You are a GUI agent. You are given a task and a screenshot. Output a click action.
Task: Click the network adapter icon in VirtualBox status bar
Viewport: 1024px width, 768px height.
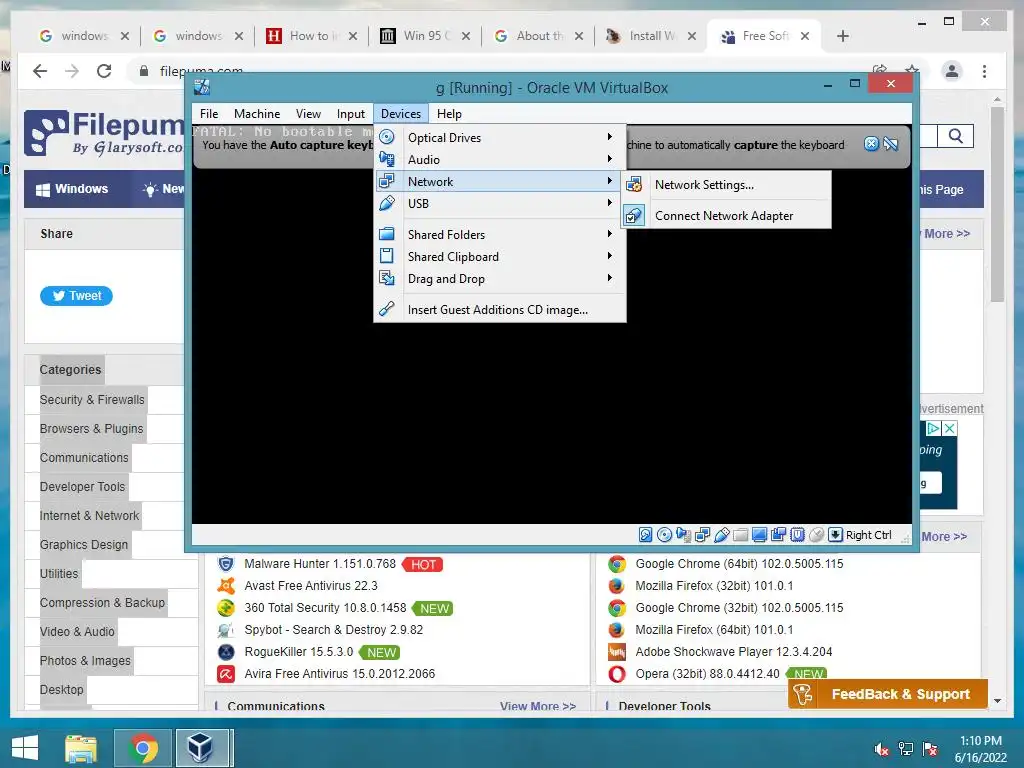click(x=702, y=535)
